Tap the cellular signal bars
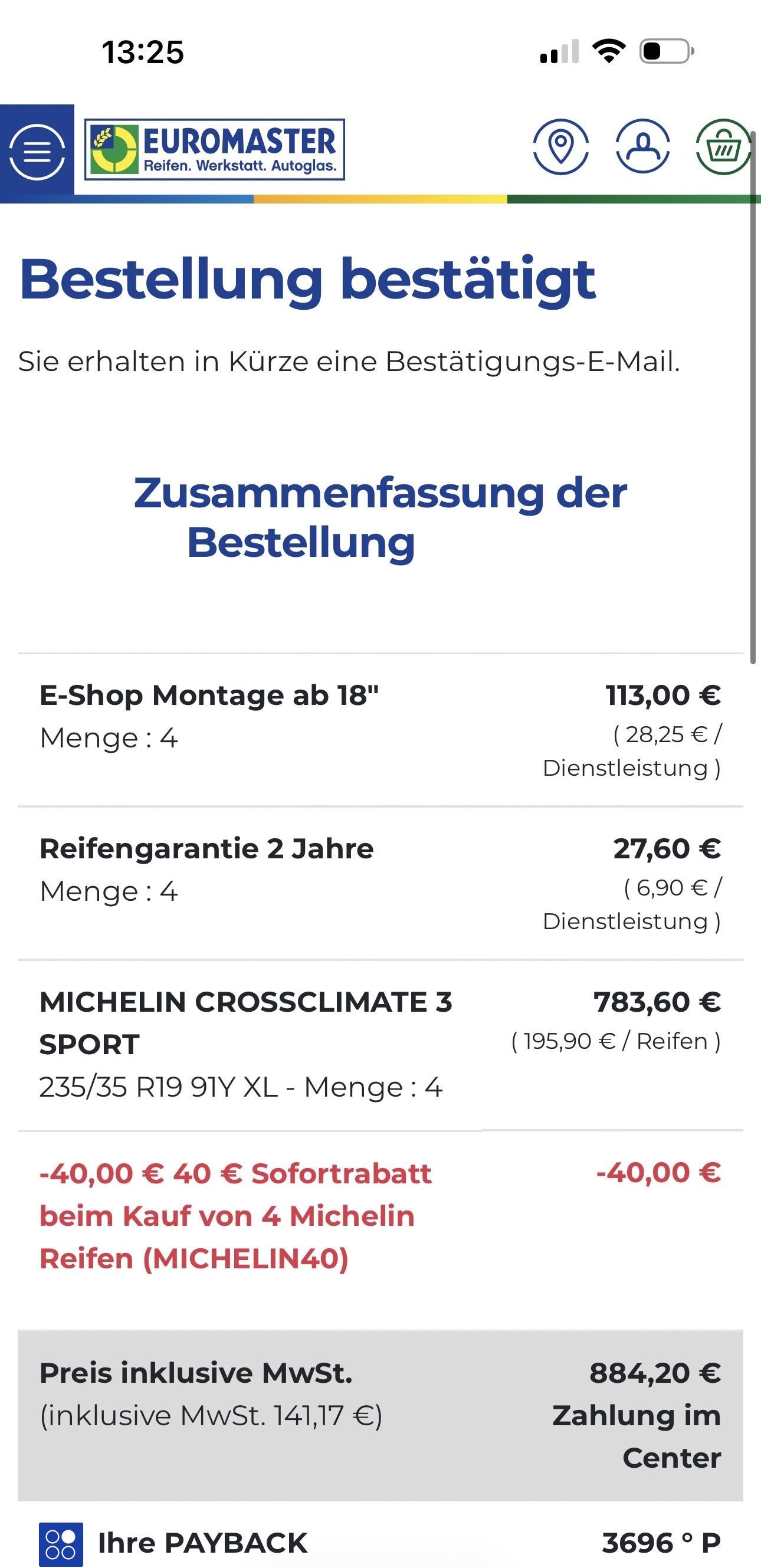 tap(559, 53)
